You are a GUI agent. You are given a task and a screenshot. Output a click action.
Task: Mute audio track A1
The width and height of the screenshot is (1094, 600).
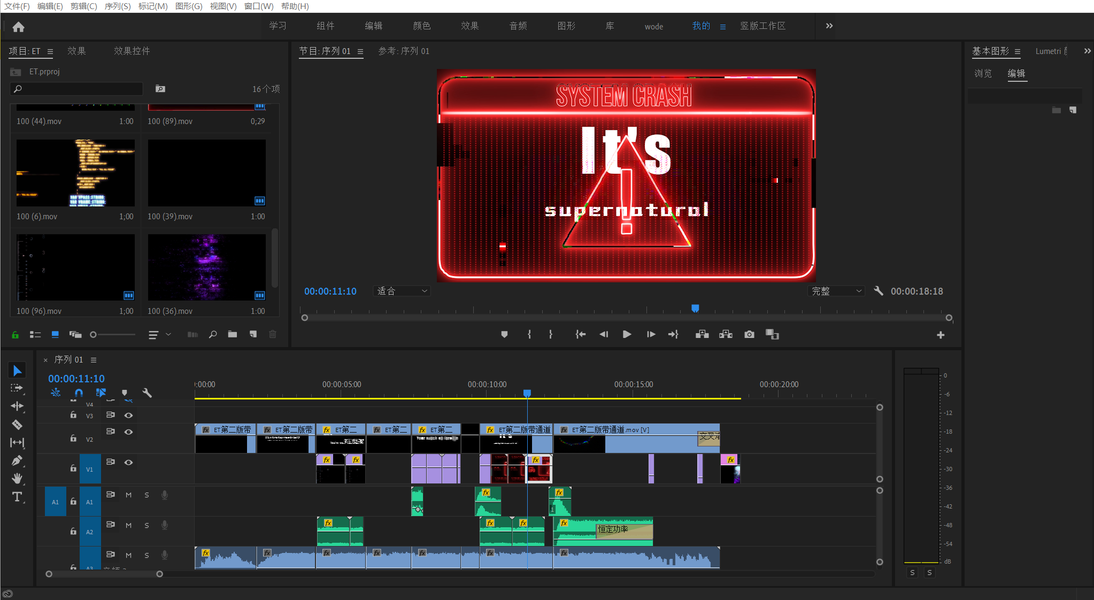(128, 495)
